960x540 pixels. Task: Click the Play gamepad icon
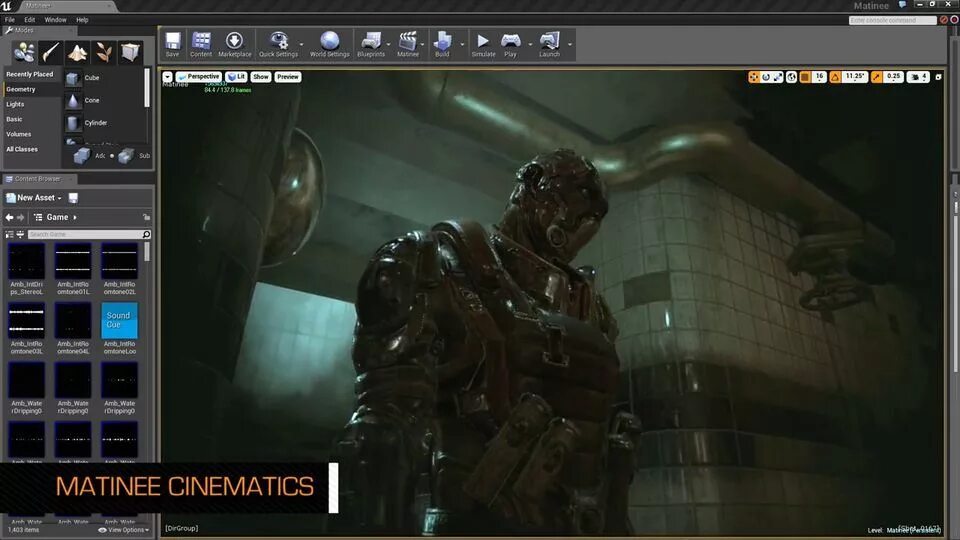tap(511, 41)
